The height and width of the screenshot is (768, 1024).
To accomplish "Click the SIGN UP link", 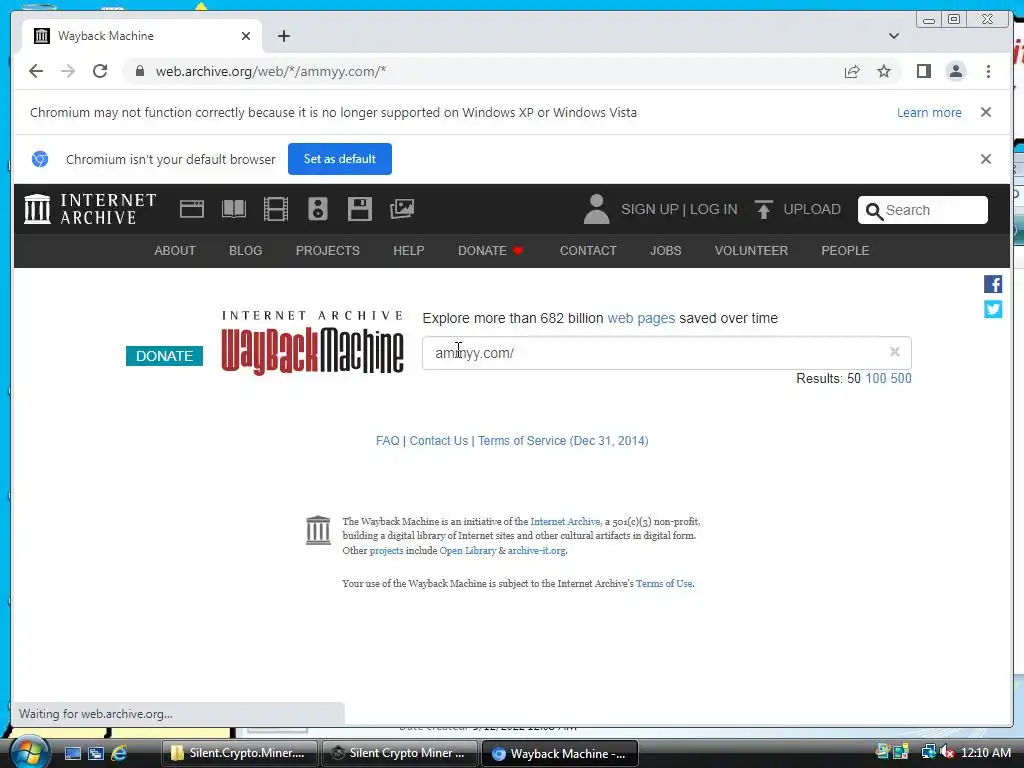I will (x=650, y=209).
